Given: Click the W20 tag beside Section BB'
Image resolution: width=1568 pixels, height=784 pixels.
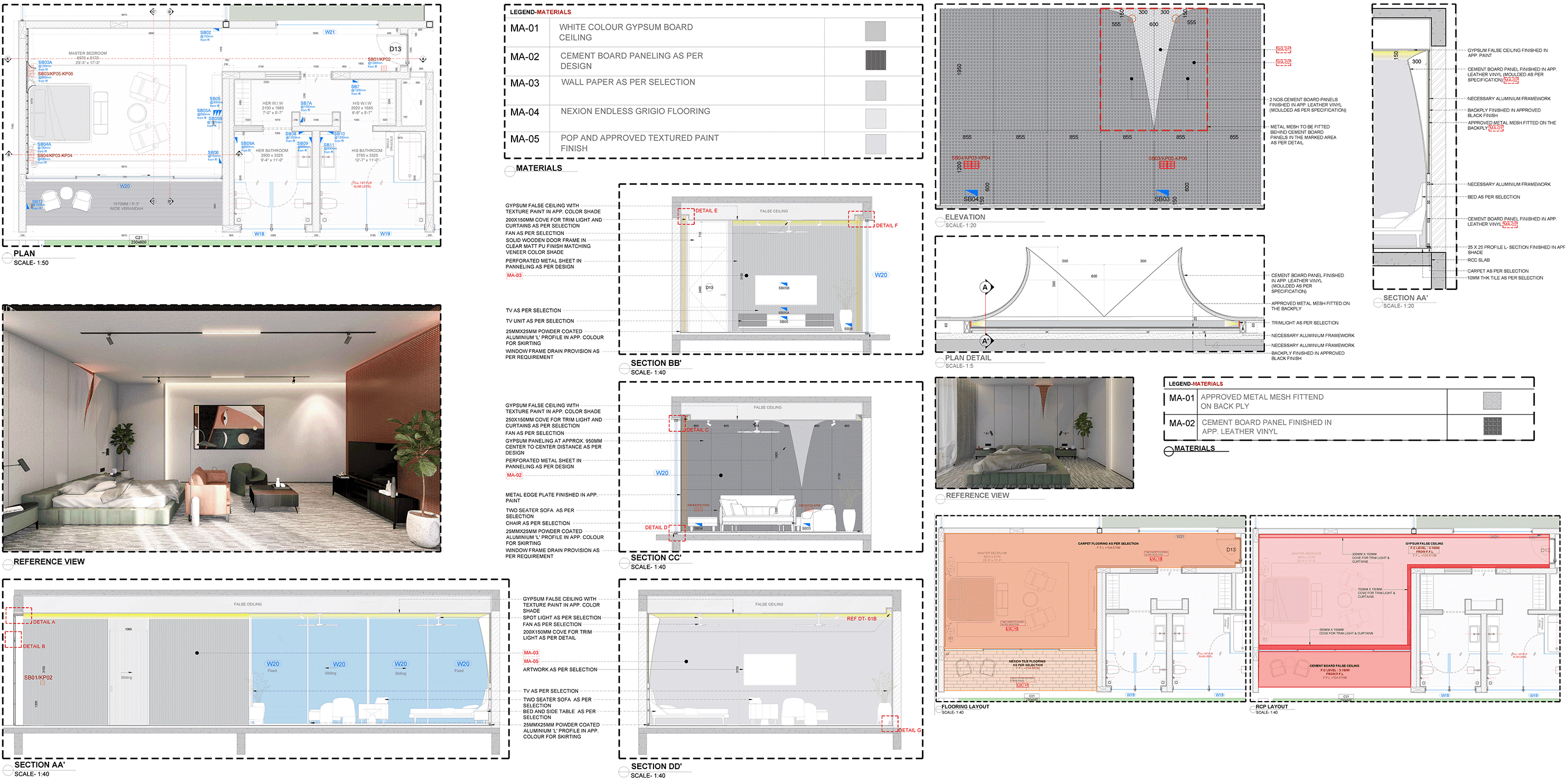Looking at the screenshot, I should (x=881, y=275).
